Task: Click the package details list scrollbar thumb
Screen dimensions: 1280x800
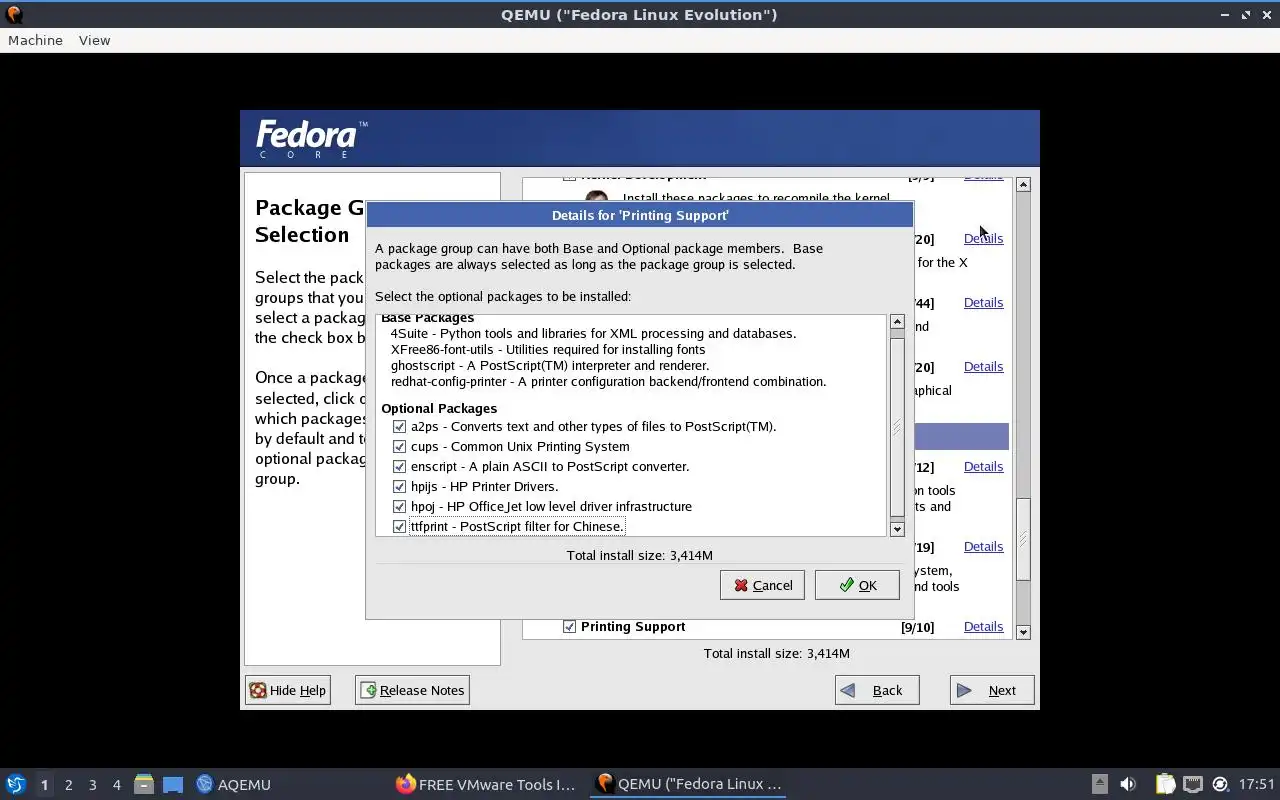Action: click(x=897, y=428)
